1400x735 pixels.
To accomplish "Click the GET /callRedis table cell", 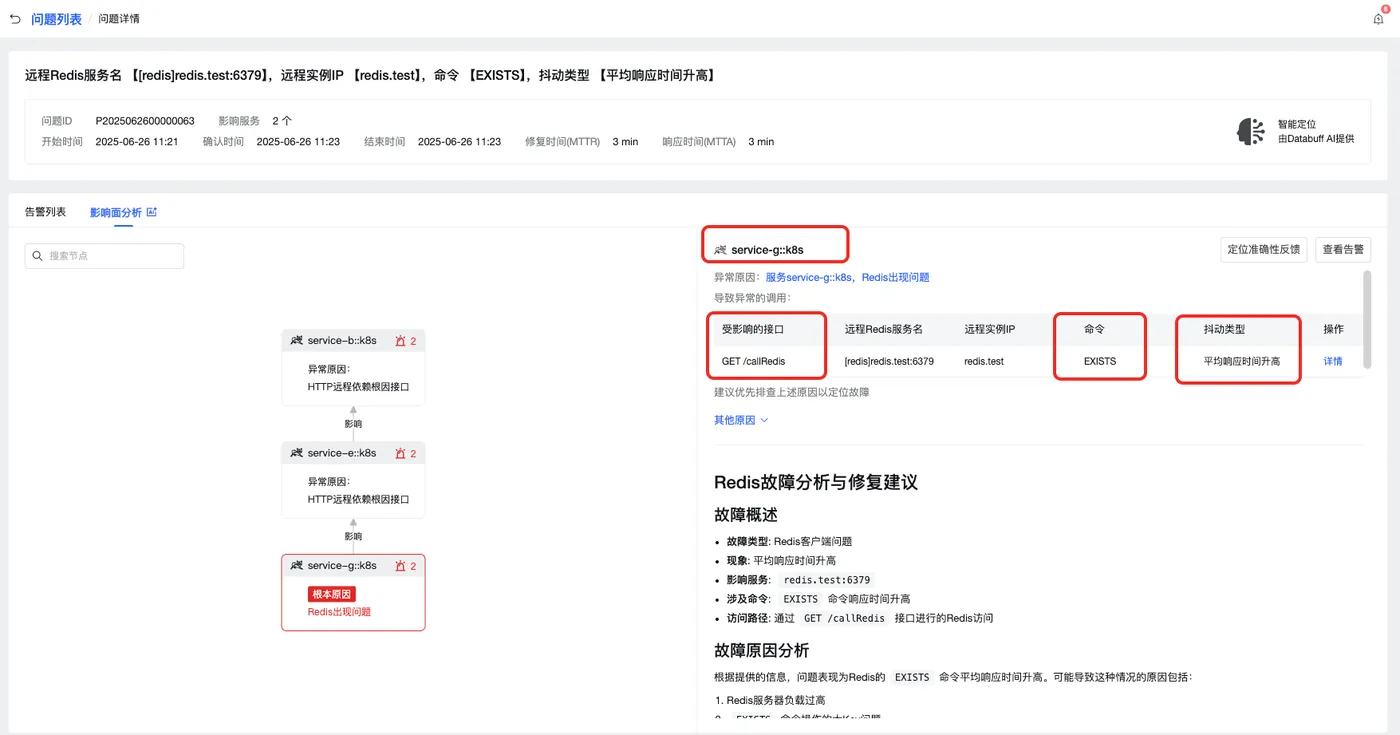I will [753, 361].
